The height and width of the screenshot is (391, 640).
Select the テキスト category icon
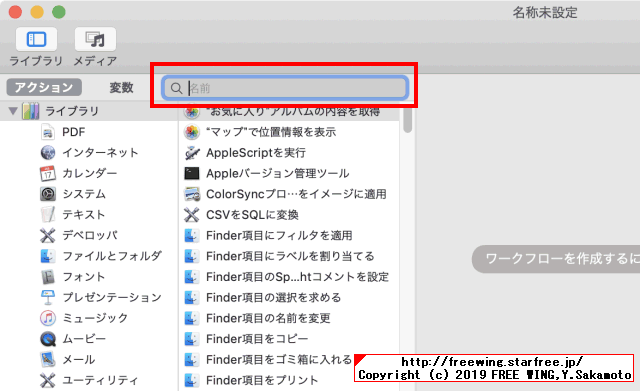[x=48, y=215]
